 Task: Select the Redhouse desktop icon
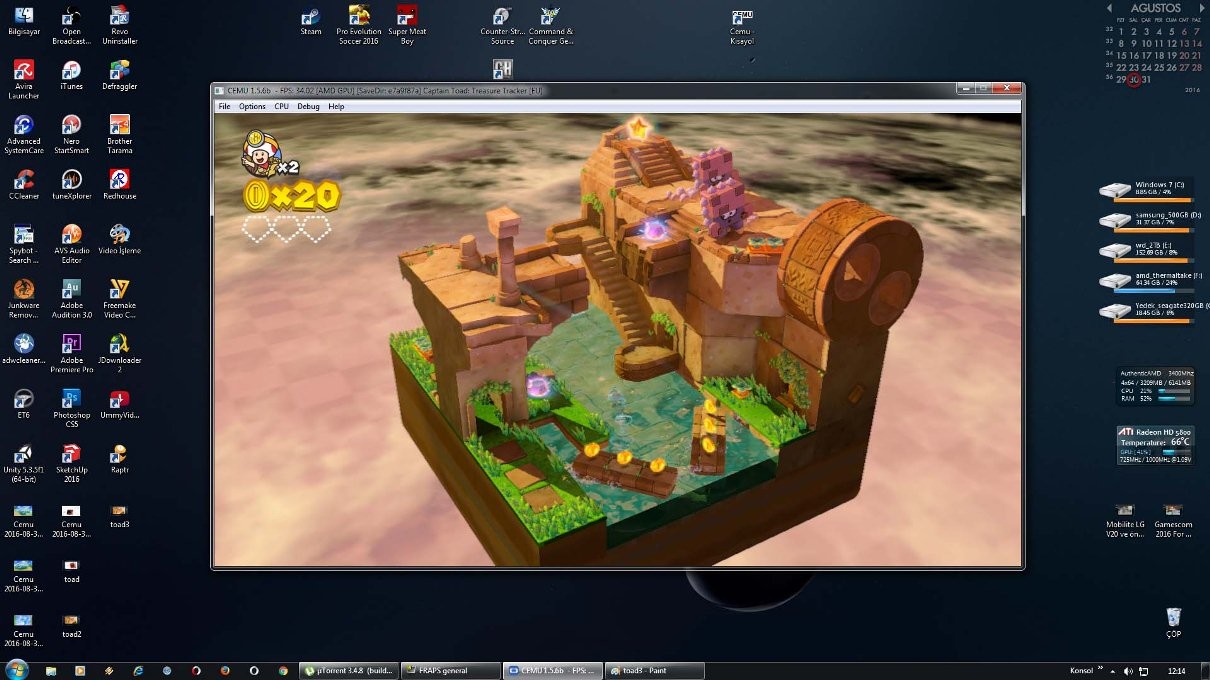pyautogui.click(x=119, y=184)
